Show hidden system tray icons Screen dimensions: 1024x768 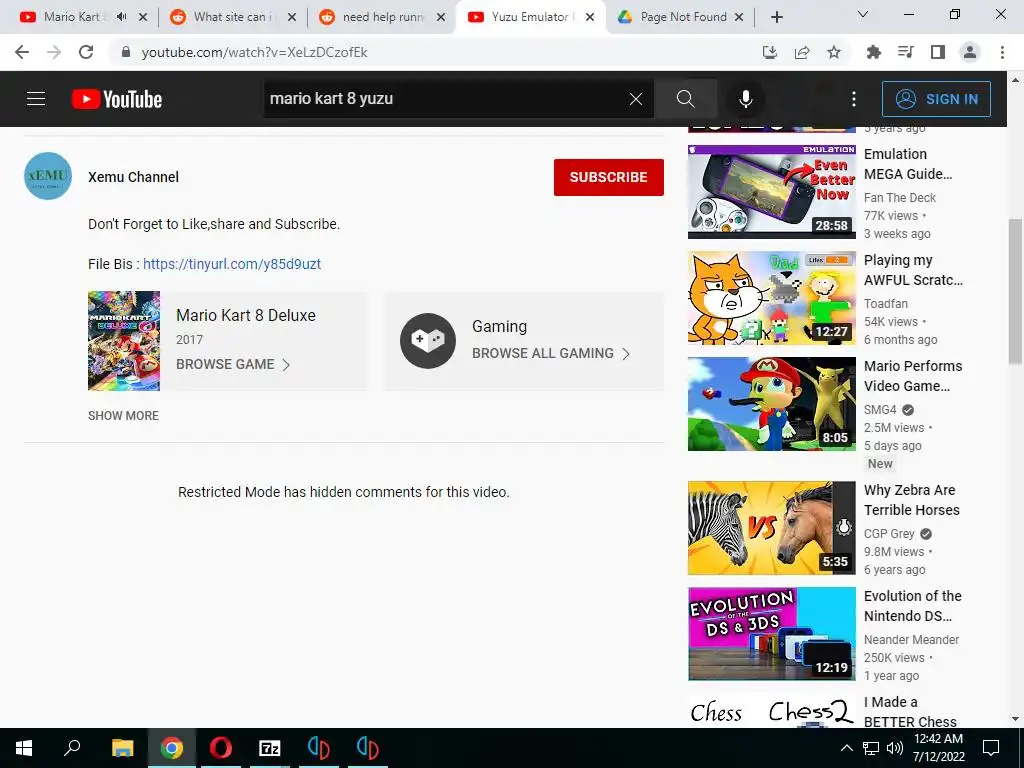(x=846, y=748)
